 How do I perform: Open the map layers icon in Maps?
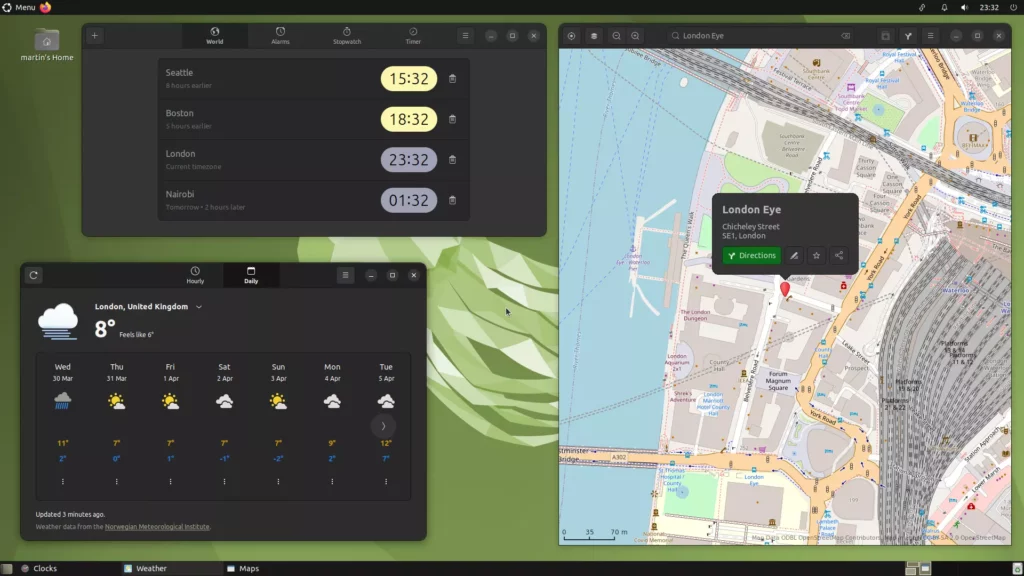coord(594,35)
